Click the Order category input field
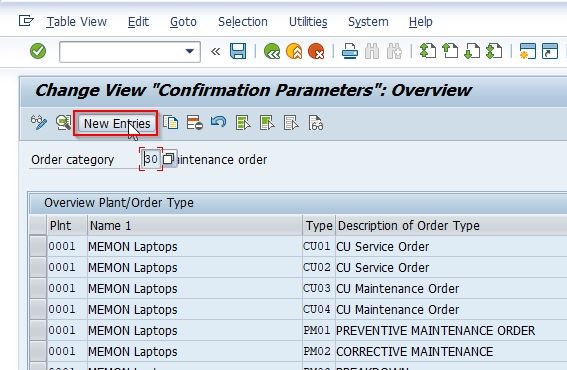This screenshot has height=370, width=567. click(151, 159)
